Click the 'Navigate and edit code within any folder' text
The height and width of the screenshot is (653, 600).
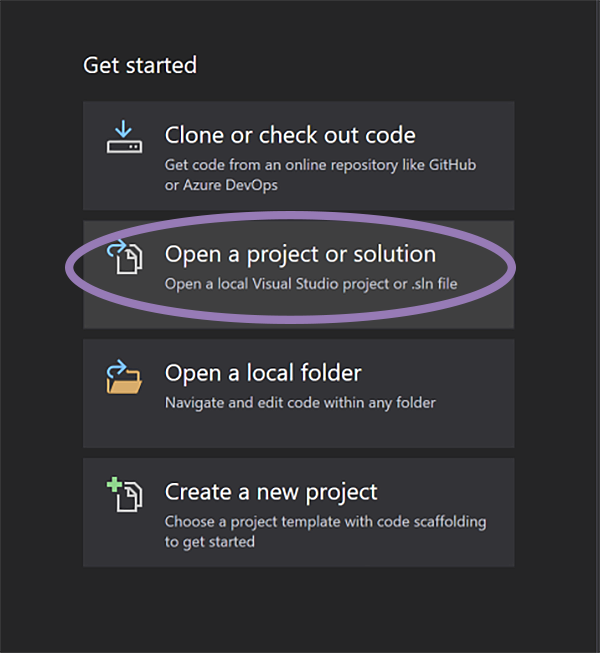(x=300, y=403)
